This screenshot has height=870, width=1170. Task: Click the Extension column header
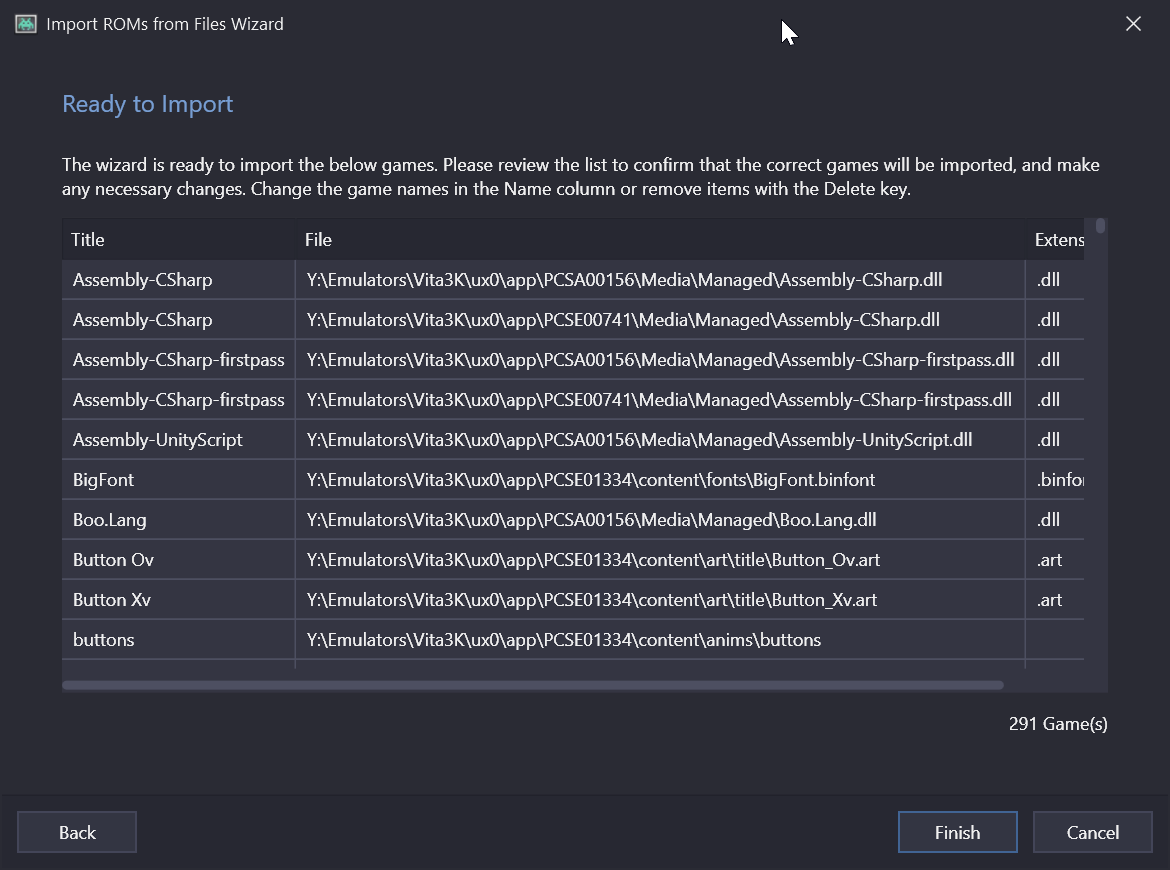[x=1055, y=240]
